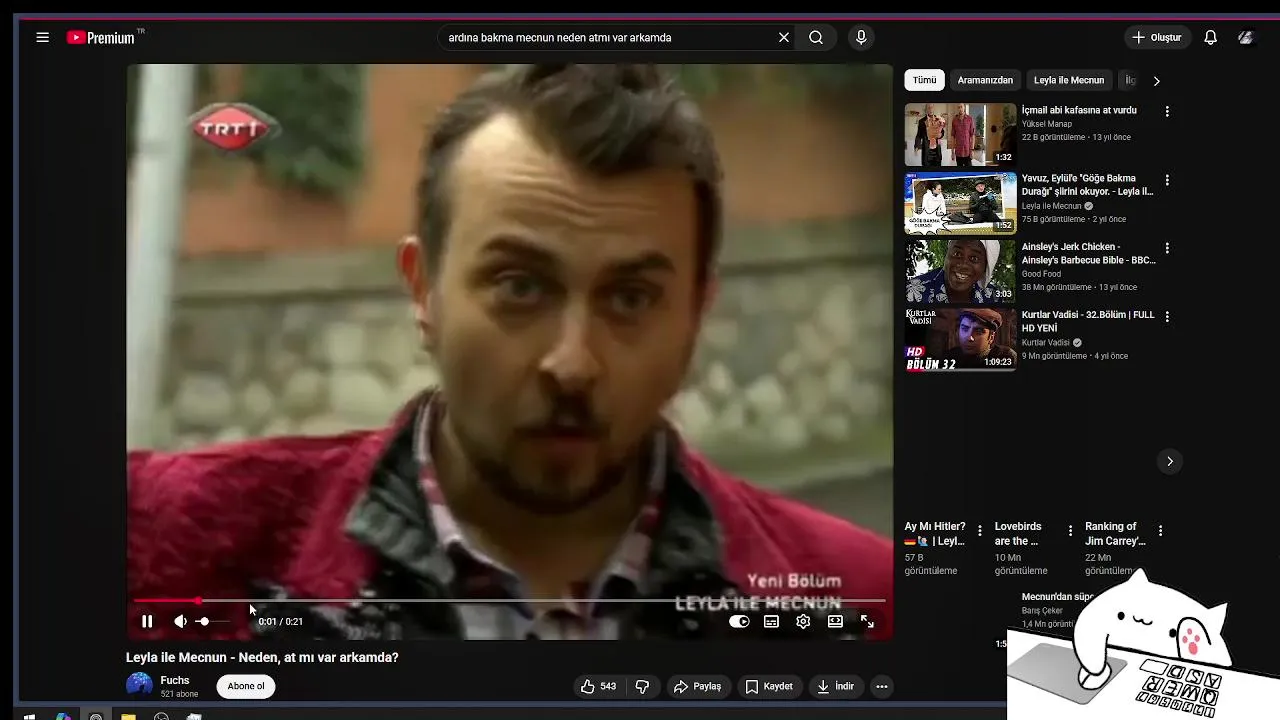Open the player settings gear
Image resolution: width=1280 pixels, height=720 pixels.
[803, 621]
